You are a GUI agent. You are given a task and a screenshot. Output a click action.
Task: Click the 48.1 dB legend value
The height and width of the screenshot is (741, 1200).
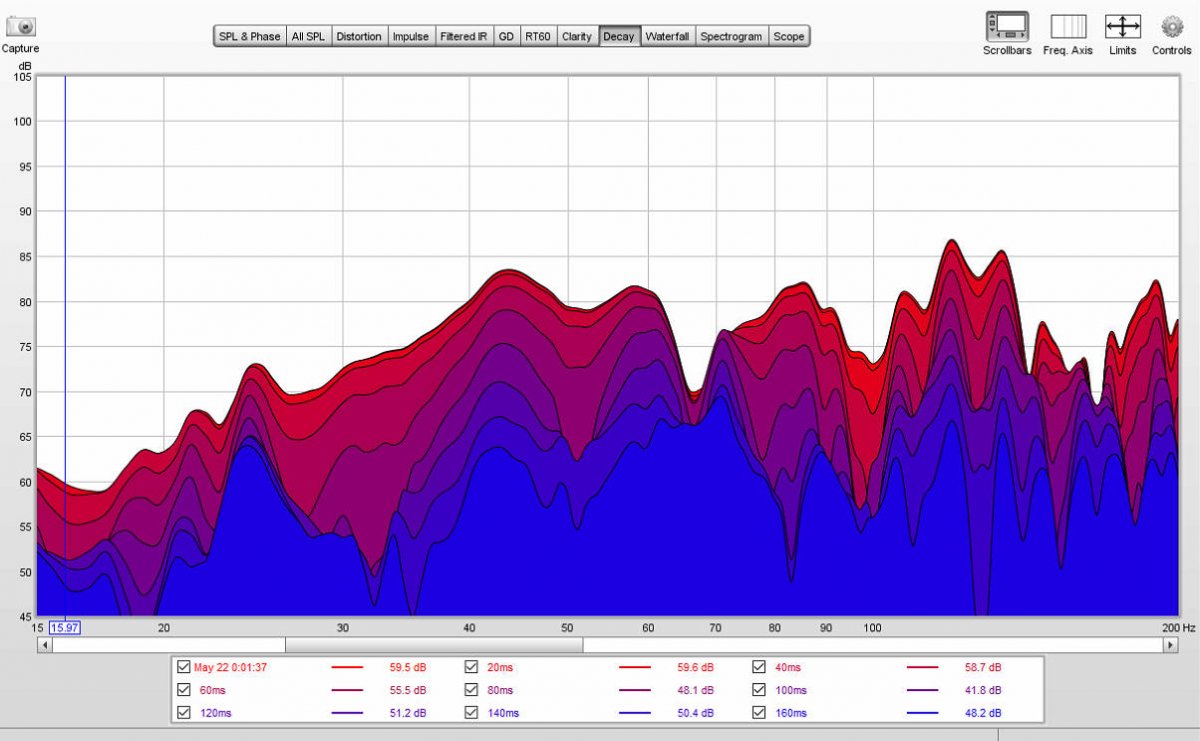[x=695, y=690]
